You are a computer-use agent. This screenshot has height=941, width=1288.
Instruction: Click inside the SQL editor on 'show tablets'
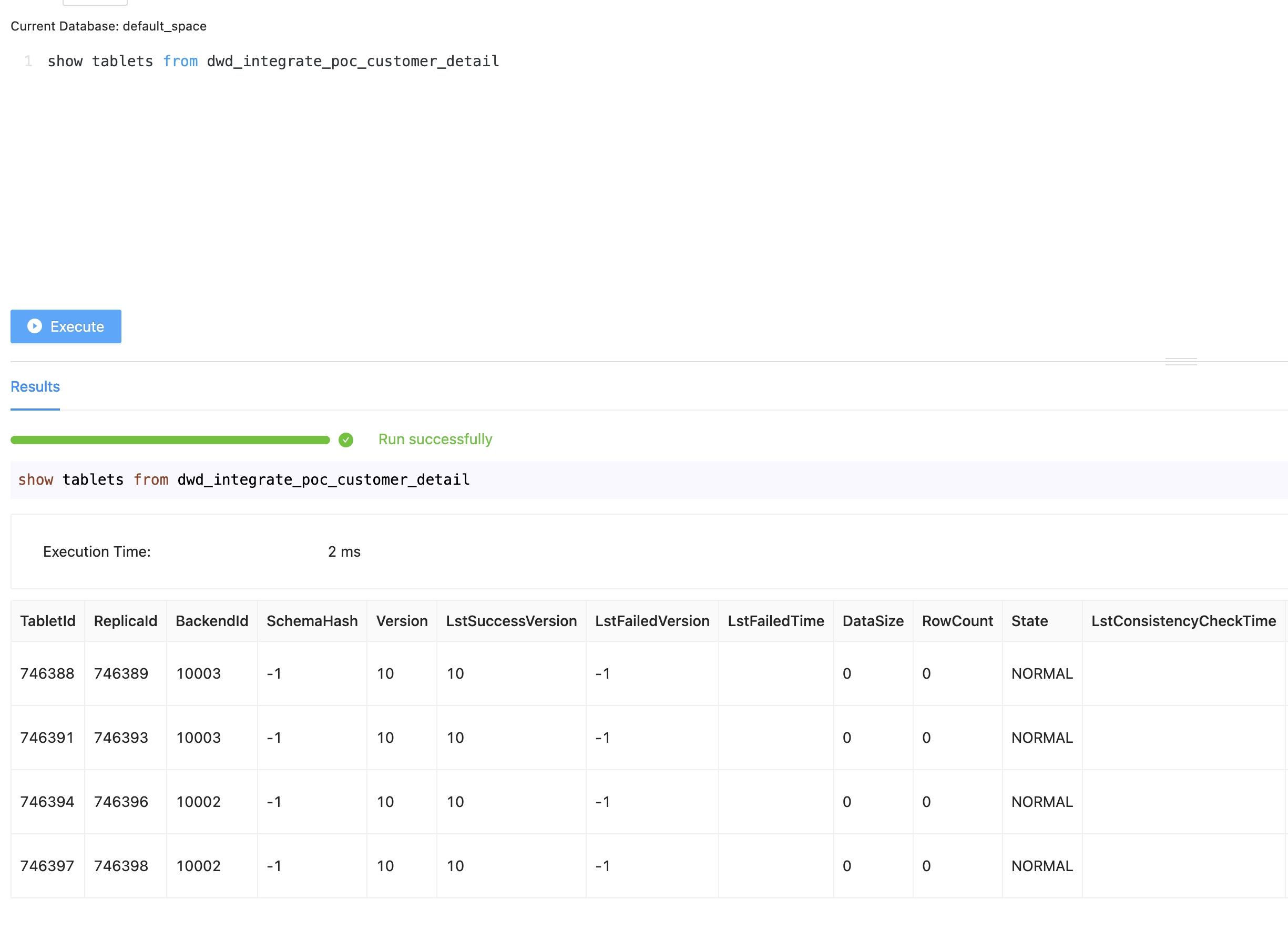pos(100,61)
